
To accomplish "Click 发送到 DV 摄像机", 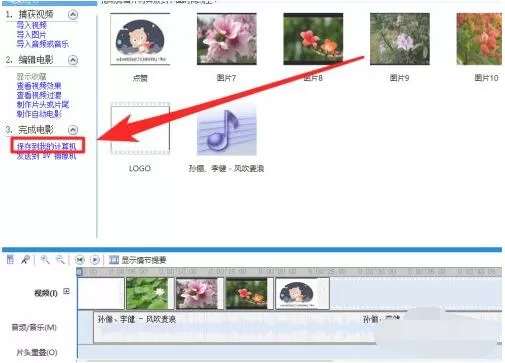I will point(47,156).
